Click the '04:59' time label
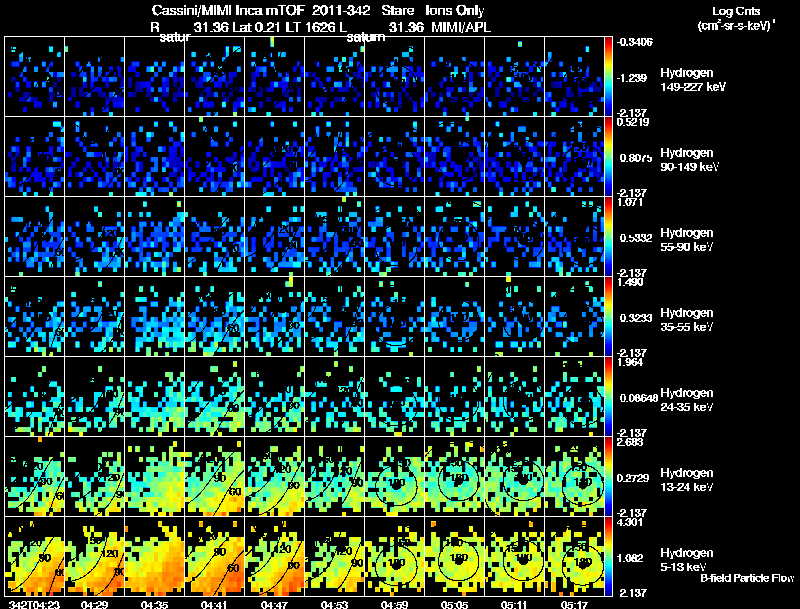 pyautogui.click(x=394, y=605)
